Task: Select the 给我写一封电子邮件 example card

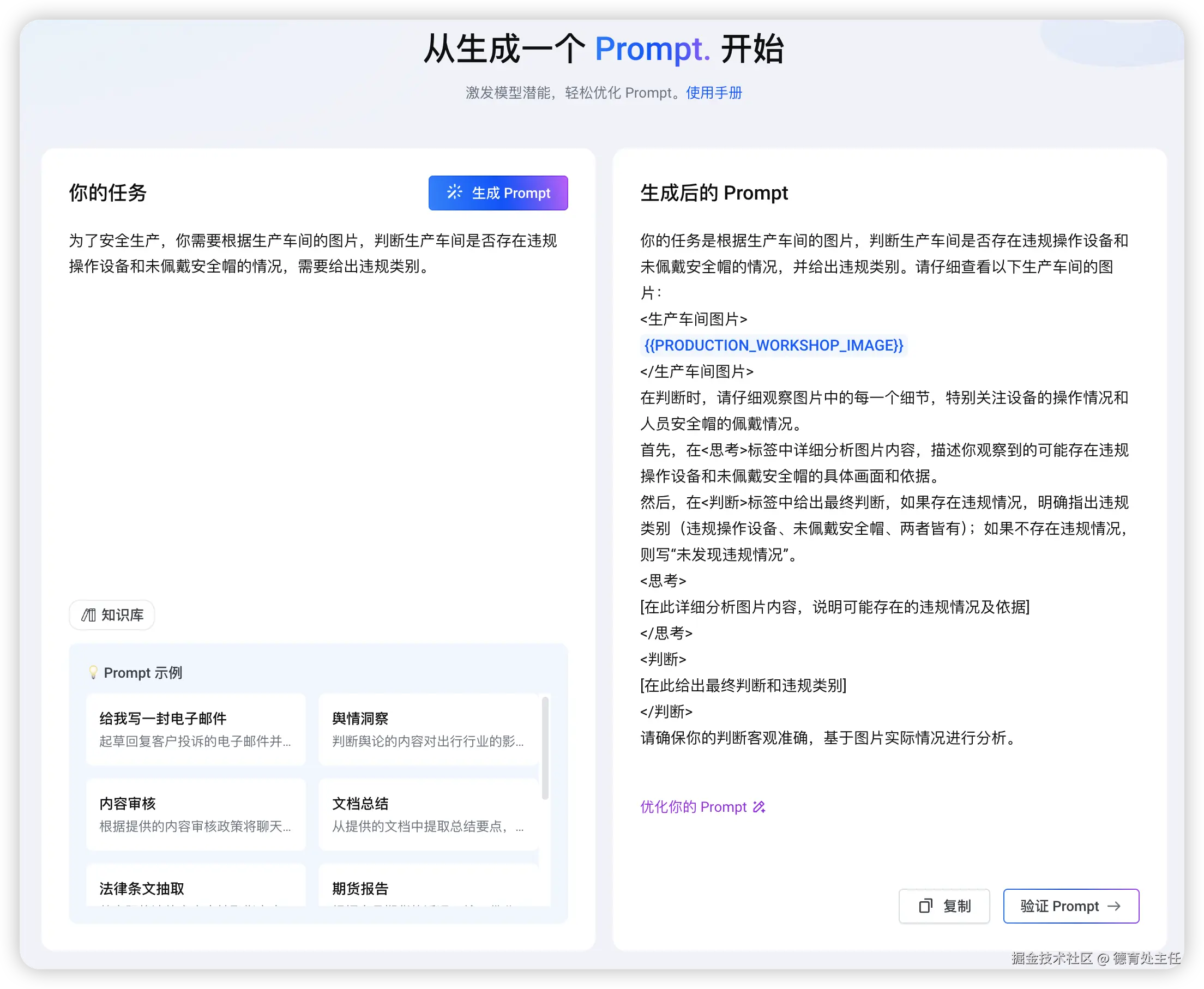Action: click(x=195, y=728)
